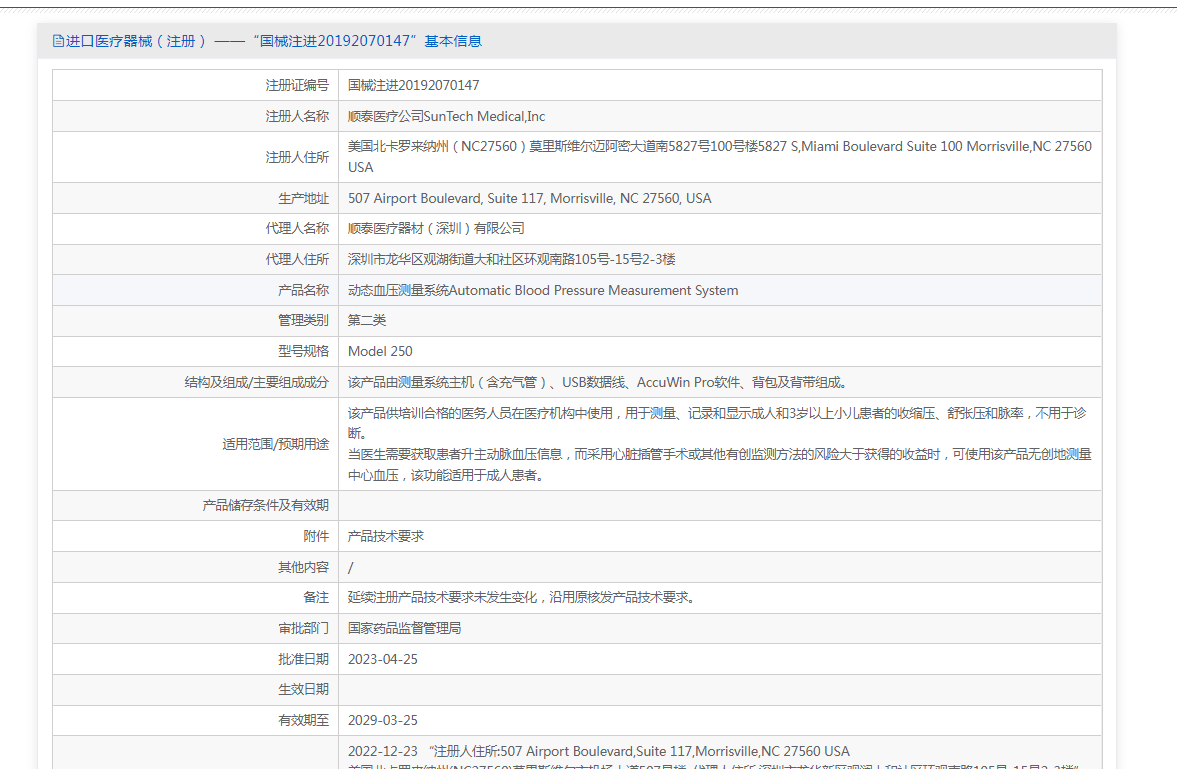Open the 产品技术要求 attachment entry
Image resolution: width=1177 pixels, height=769 pixels.
[x=386, y=537]
